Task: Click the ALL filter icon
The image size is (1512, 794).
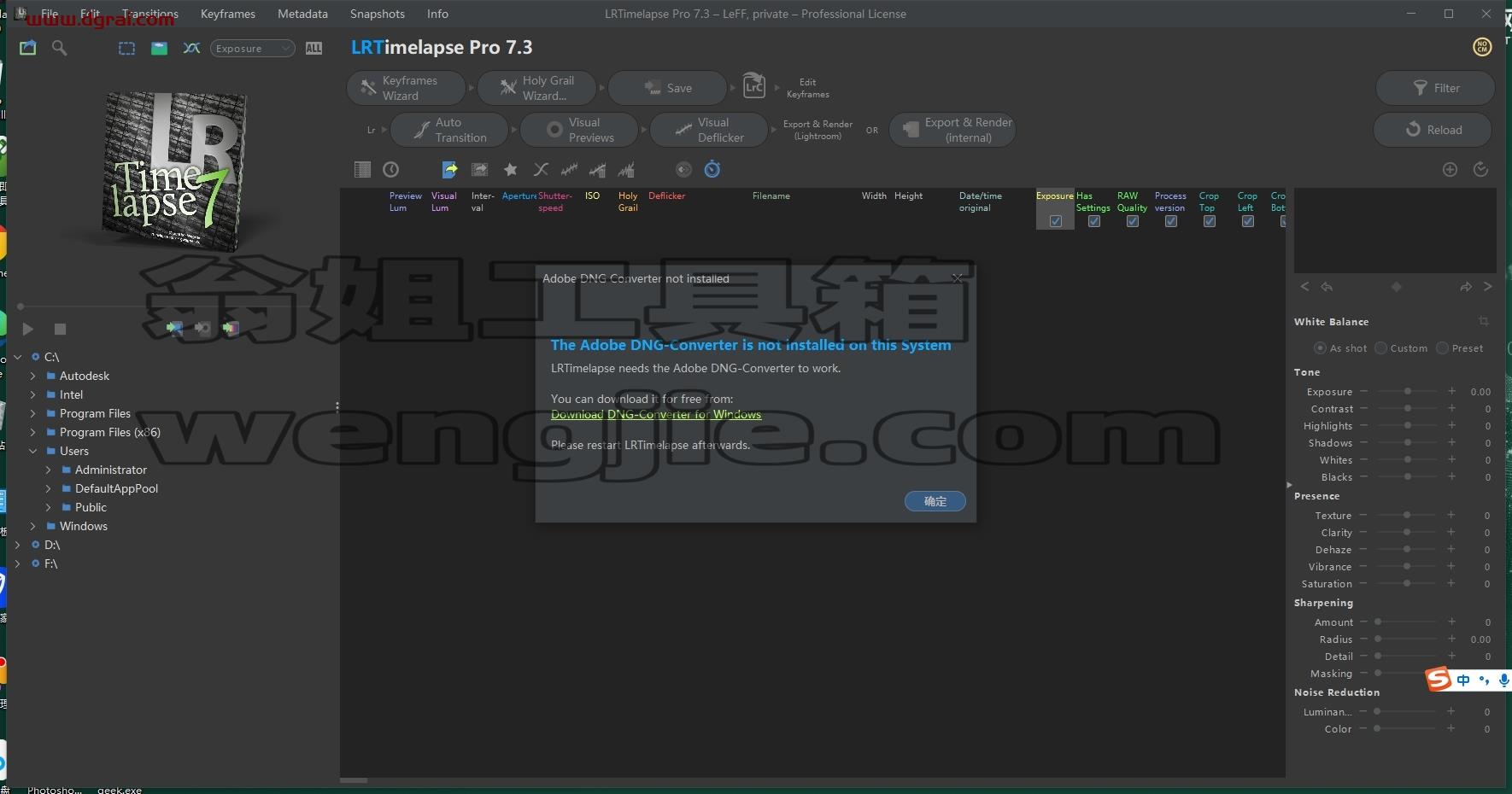Action: point(314,49)
